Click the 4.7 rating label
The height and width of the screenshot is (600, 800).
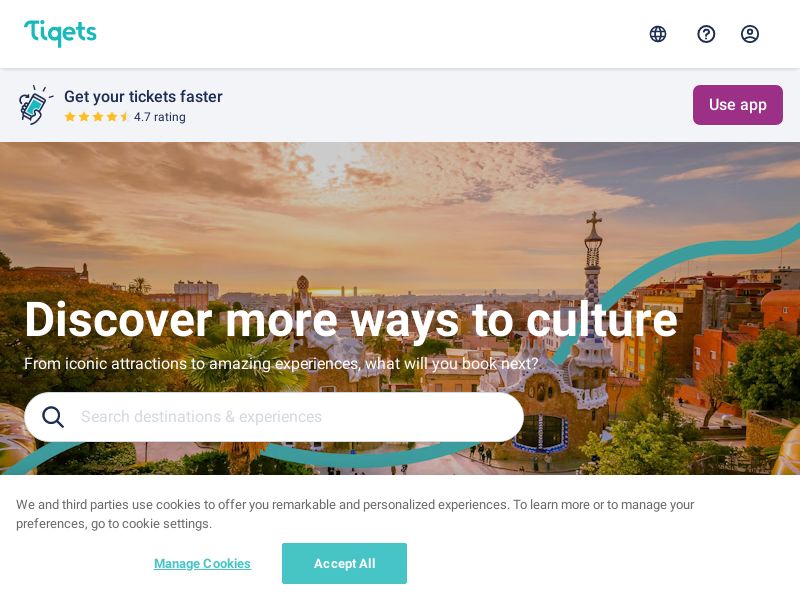160,117
